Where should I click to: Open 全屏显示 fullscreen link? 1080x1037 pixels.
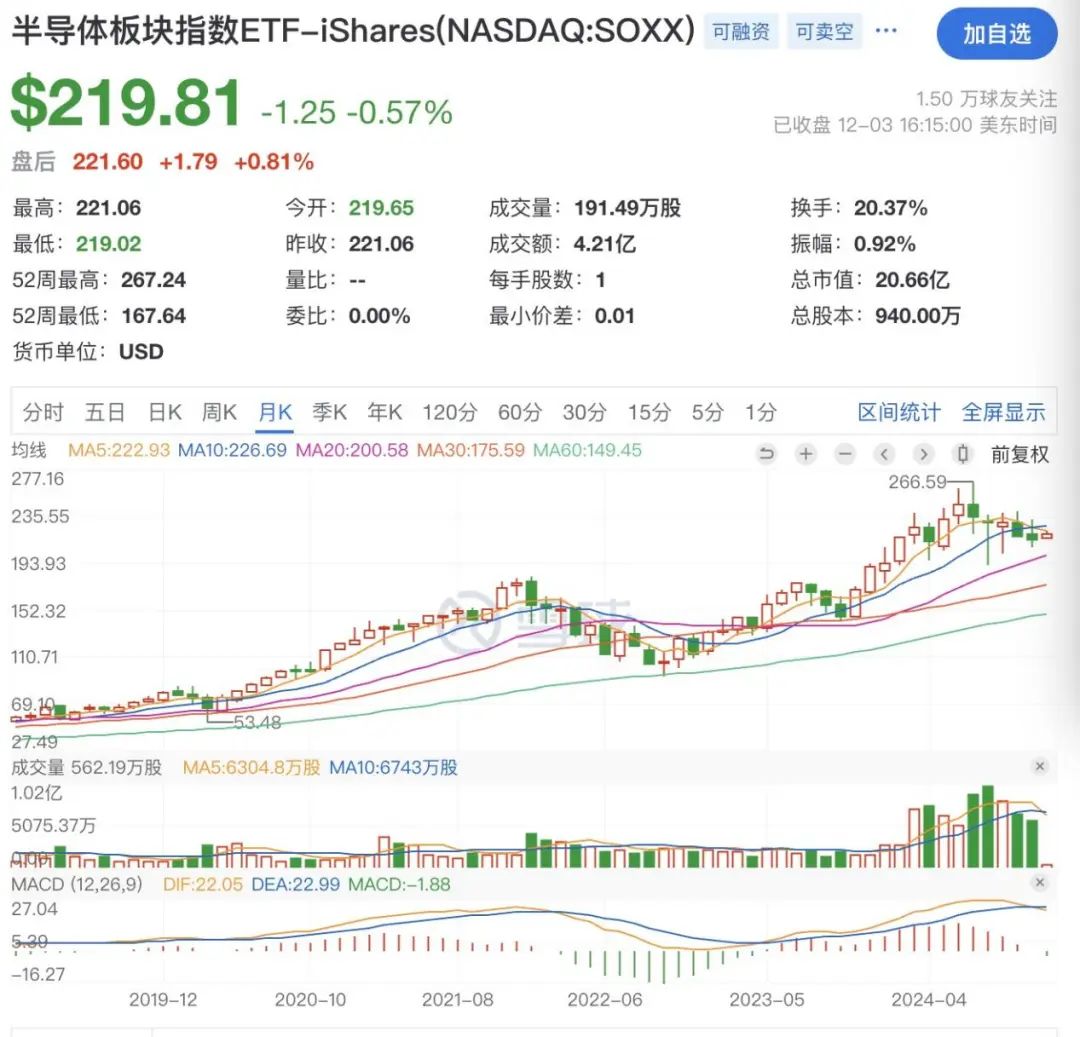1004,412
